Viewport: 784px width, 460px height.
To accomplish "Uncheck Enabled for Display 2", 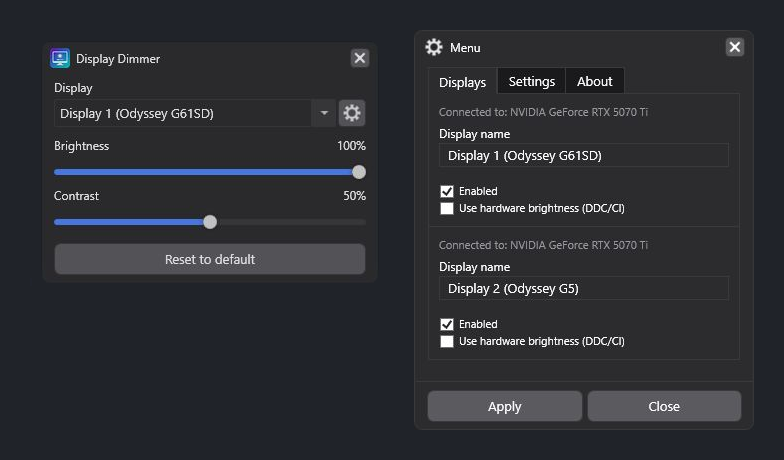I will (x=446, y=324).
